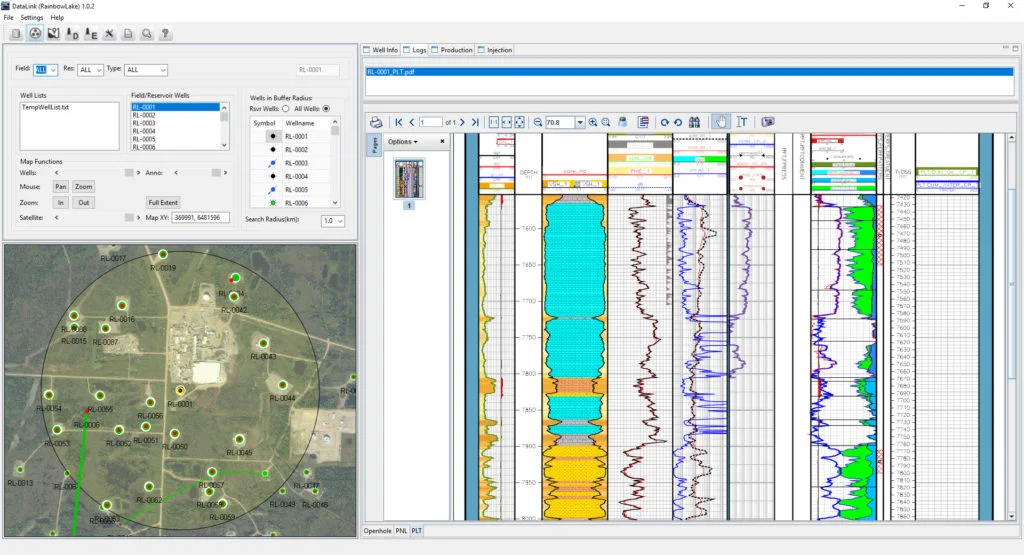Open the Settings menu
The width and height of the screenshot is (1024, 555).
point(32,18)
